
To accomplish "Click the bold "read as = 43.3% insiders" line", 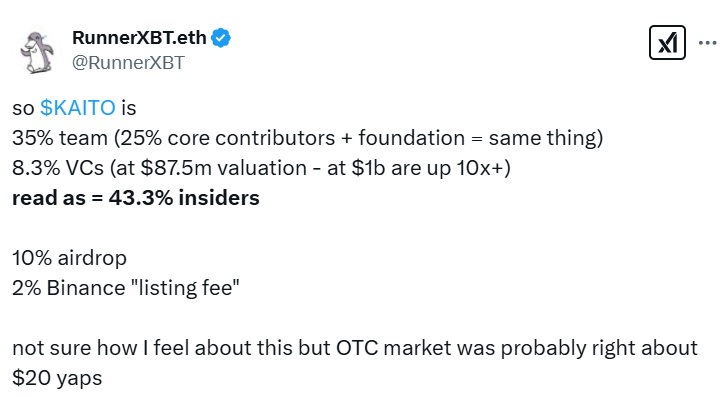I will coord(136,198).
